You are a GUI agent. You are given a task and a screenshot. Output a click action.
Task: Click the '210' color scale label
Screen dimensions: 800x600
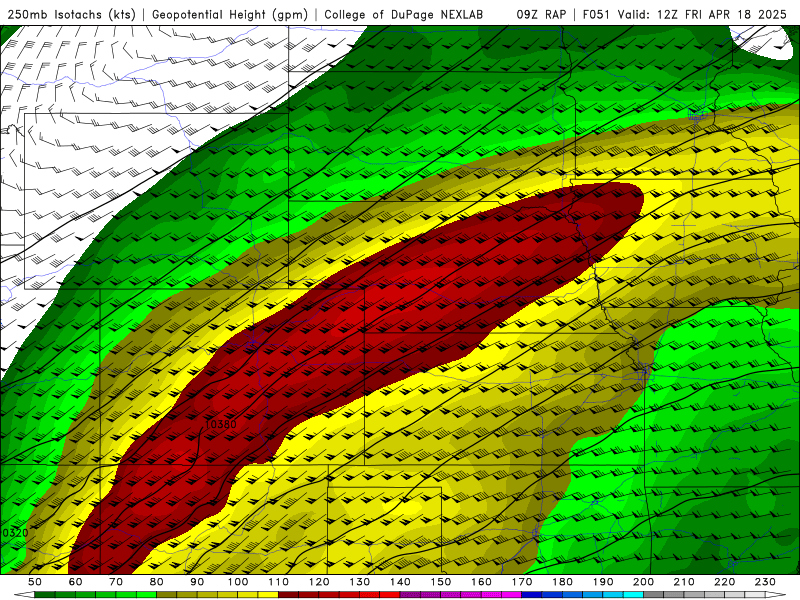[x=684, y=582]
